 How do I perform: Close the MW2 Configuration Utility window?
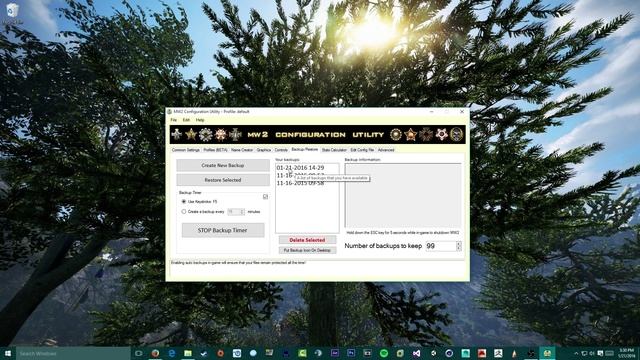pos(462,111)
